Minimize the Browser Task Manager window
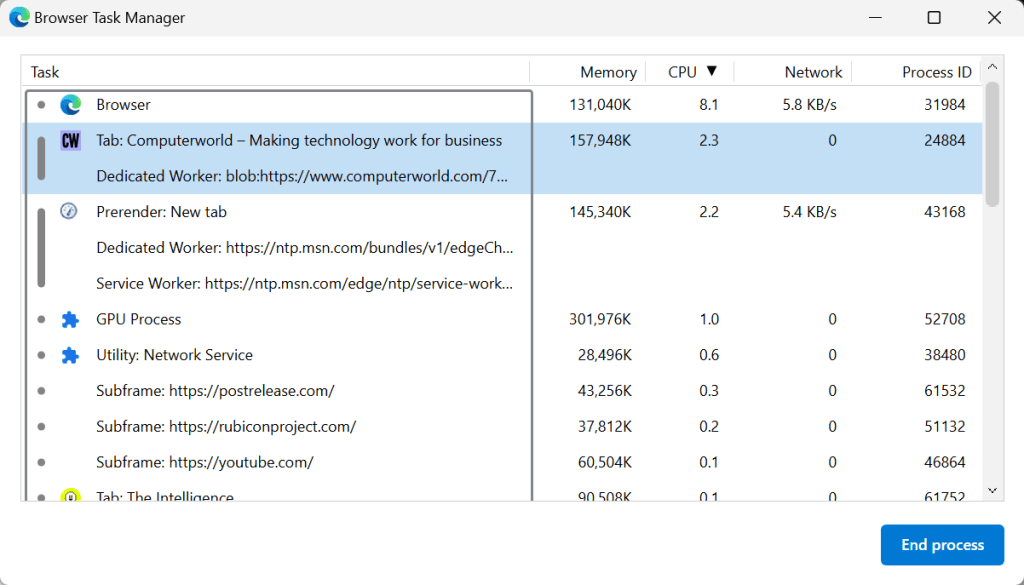This screenshot has width=1024, height=585. pos(875,18)
